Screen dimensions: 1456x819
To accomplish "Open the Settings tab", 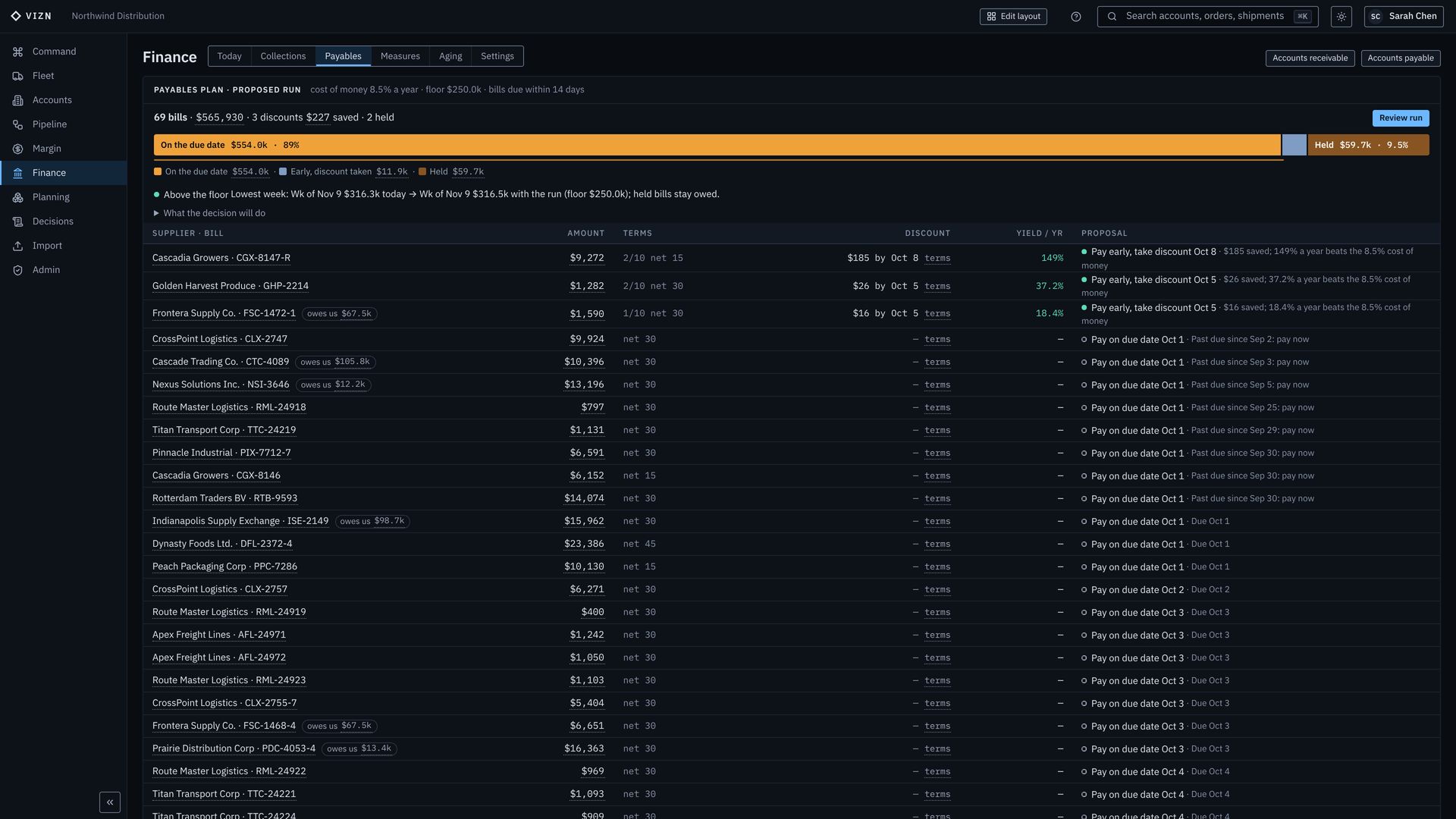I will (497, 56).
